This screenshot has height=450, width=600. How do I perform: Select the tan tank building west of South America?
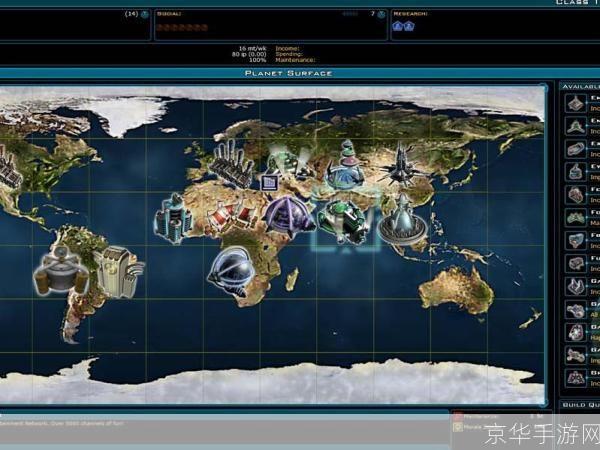[x=61, y=271]
